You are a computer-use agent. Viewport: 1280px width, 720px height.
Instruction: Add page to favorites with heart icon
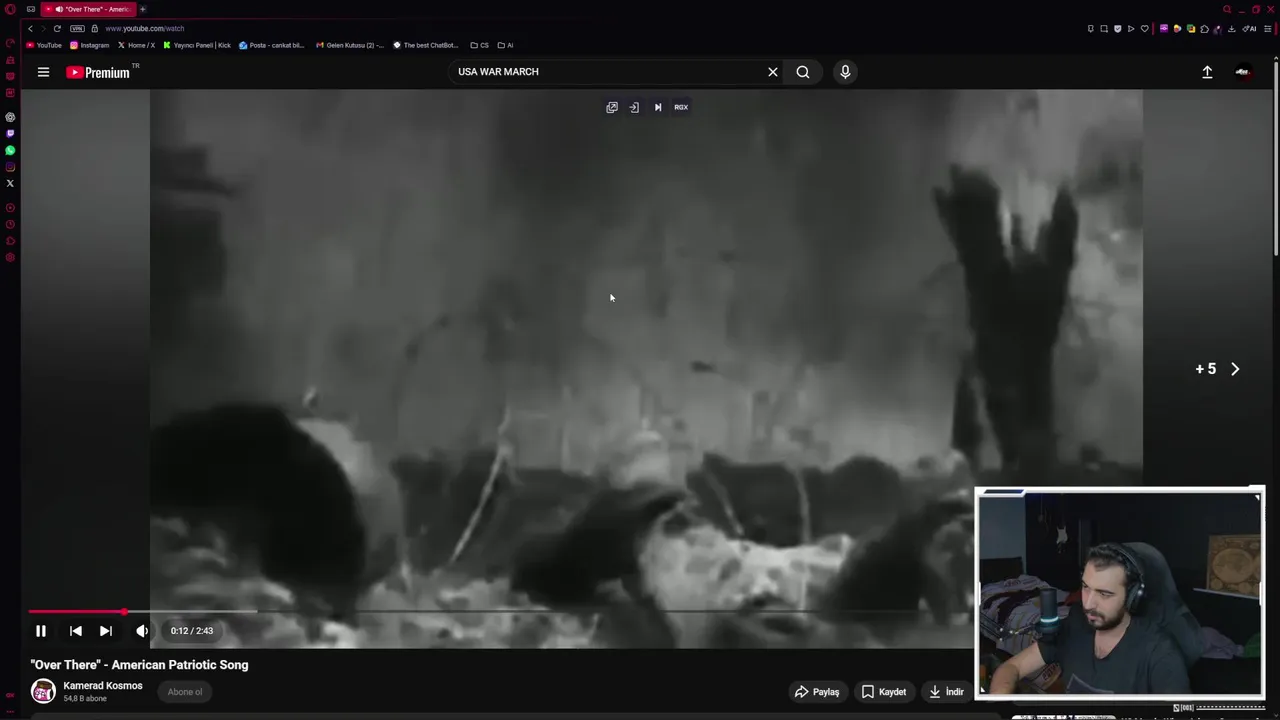click(1145, 29)
